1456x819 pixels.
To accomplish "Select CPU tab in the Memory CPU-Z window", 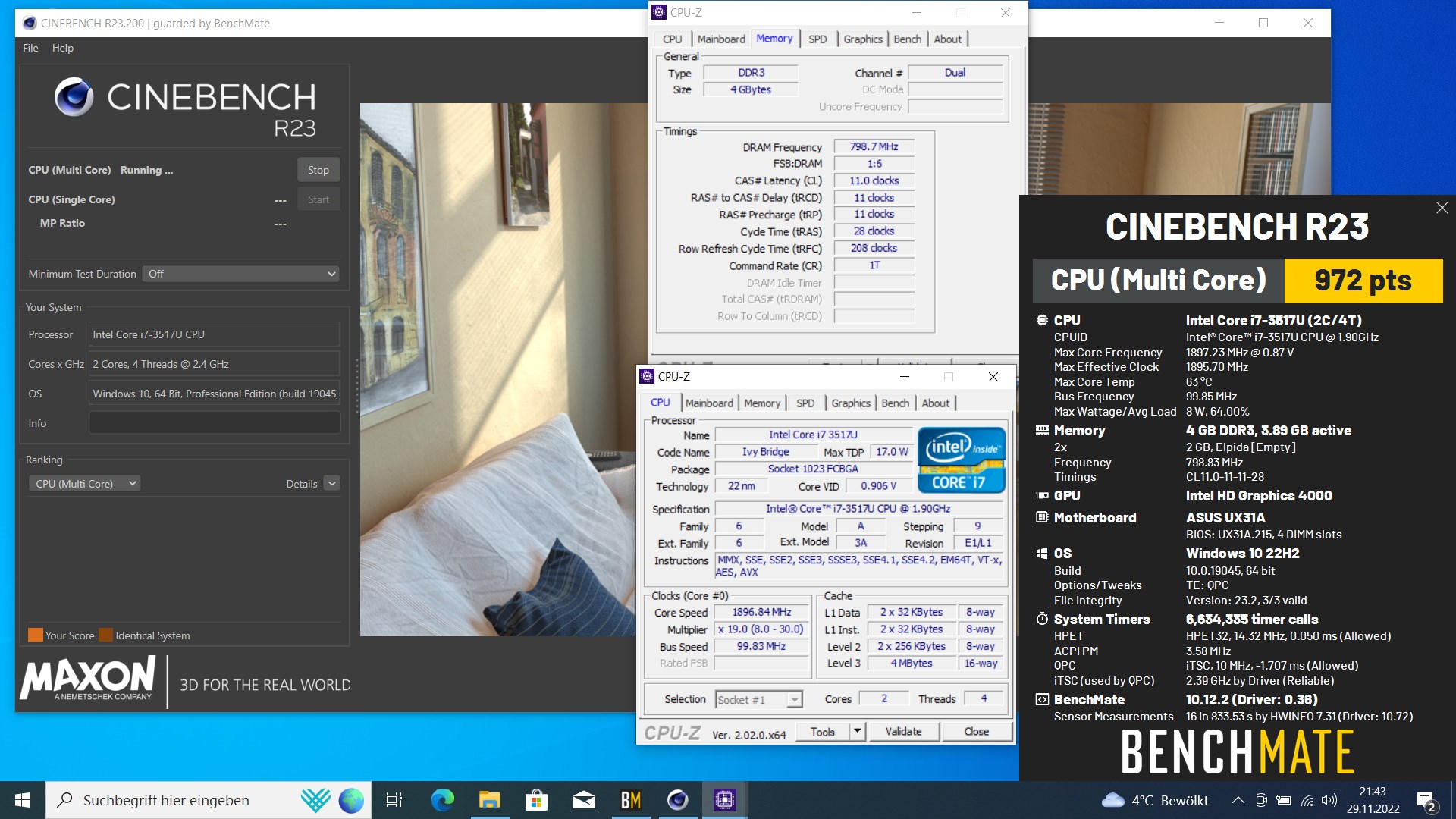I will click(x=672, y=39).
